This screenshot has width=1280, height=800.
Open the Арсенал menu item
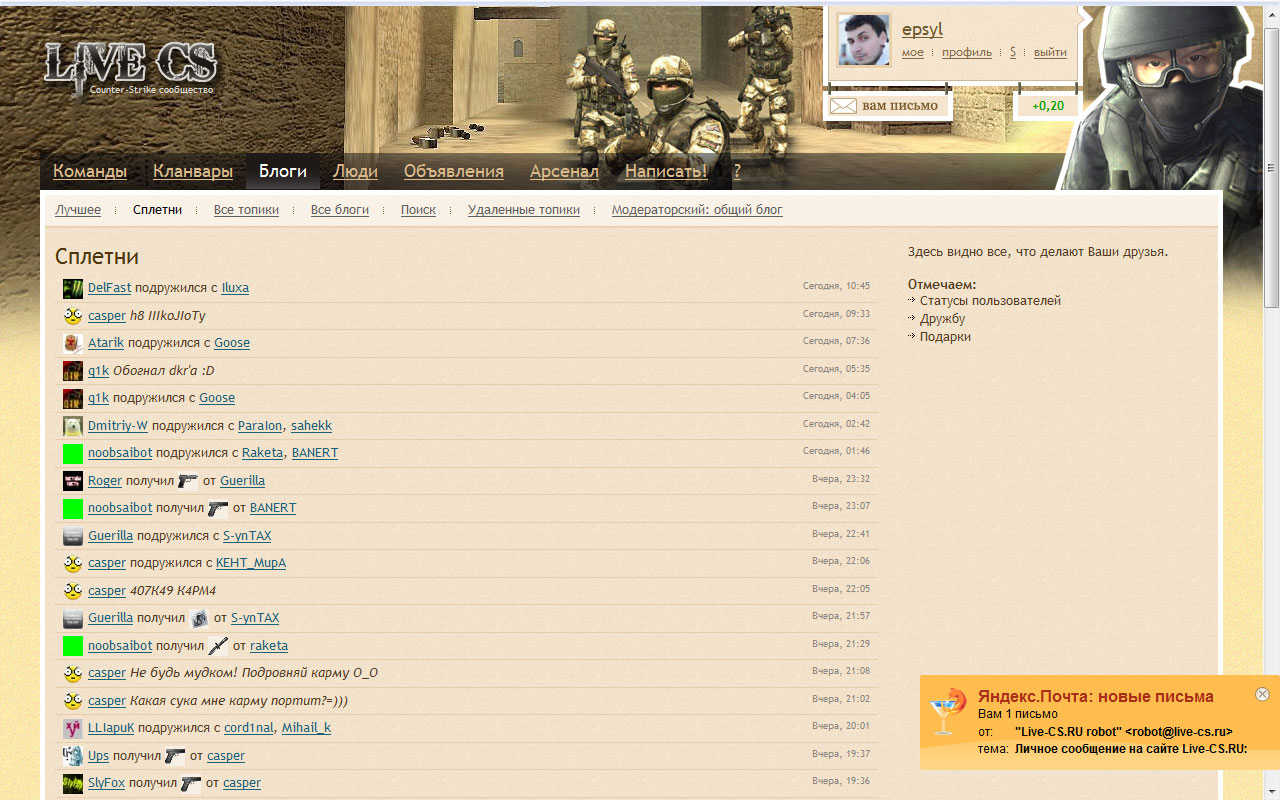point(564,171)
